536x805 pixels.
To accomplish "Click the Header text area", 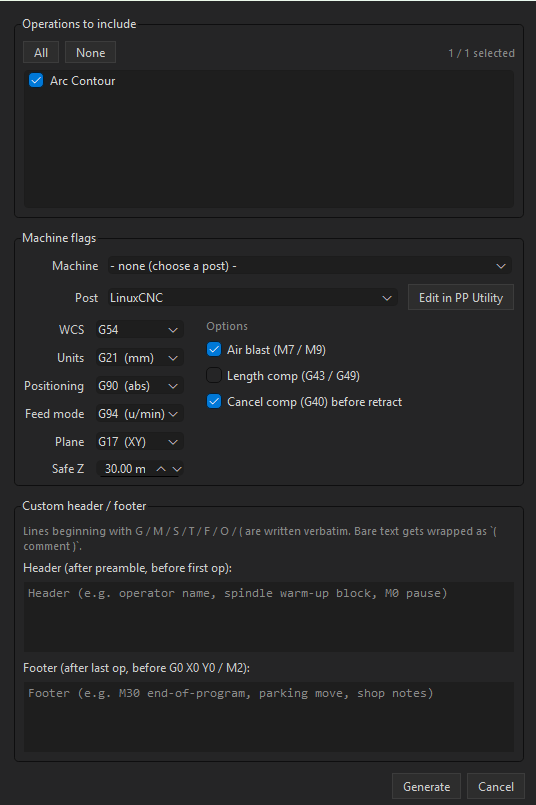I will pyautogui.click(x=269, y=617).
